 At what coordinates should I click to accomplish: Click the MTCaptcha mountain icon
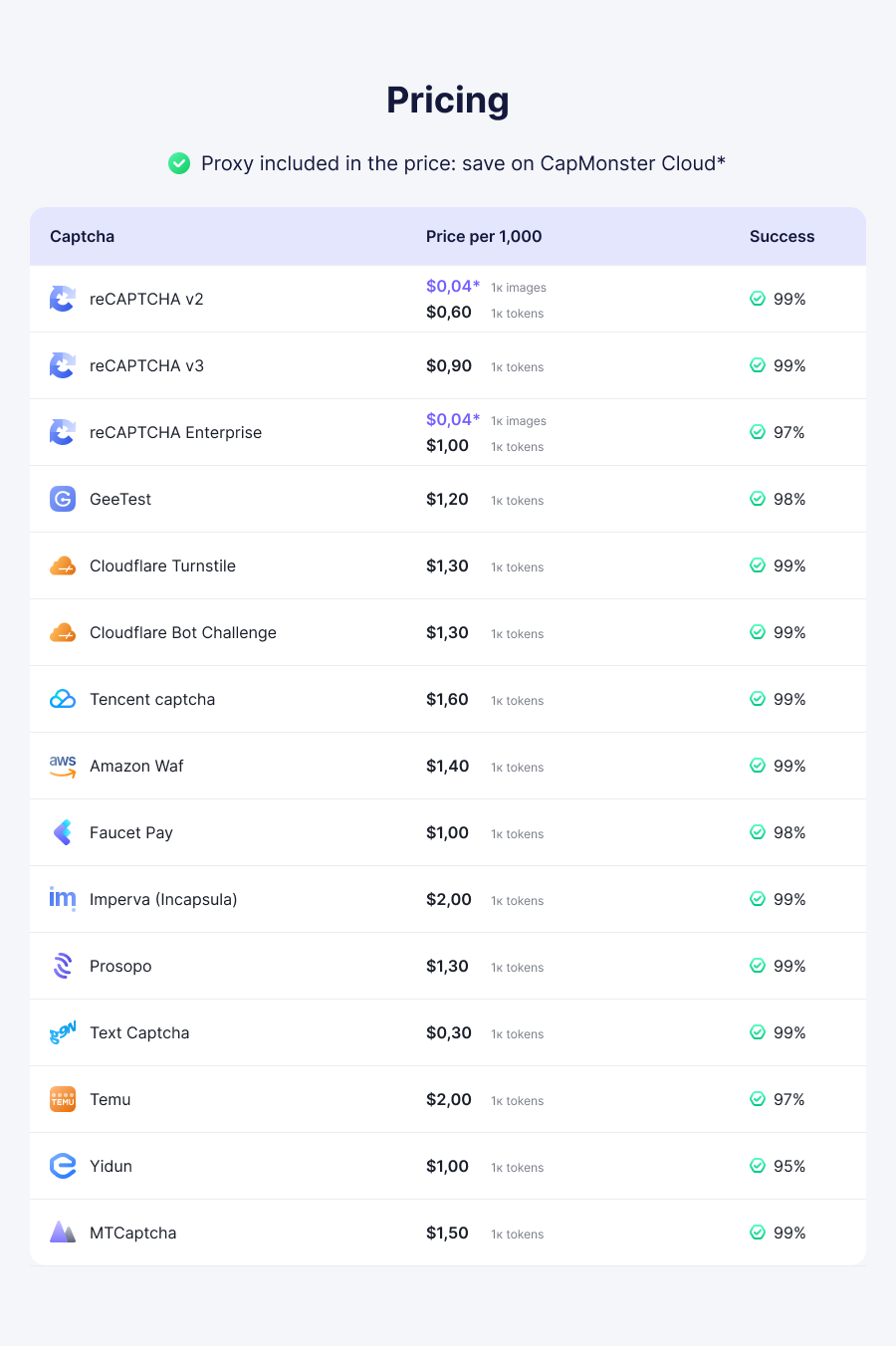pyautogui.click(x=63, y=1232)
